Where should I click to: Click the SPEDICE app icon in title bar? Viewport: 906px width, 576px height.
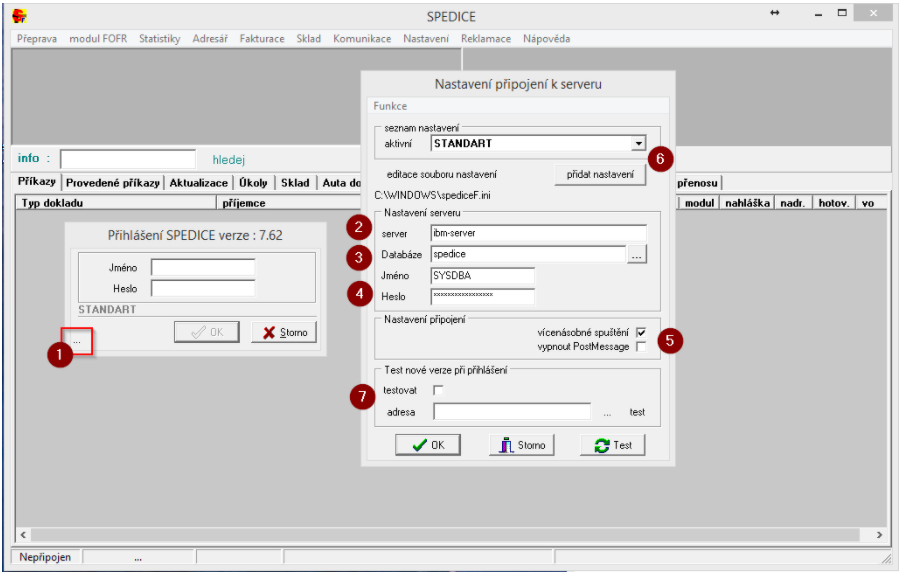coord(20,16)
